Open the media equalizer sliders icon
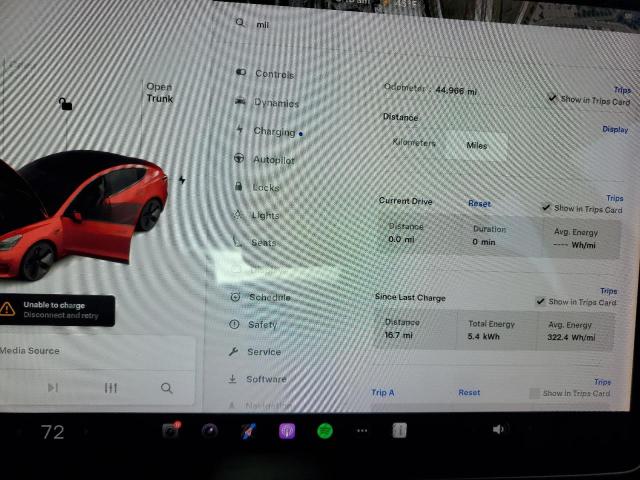The width and height of the screenshot is (640, 480). click(x=111, y=387)
